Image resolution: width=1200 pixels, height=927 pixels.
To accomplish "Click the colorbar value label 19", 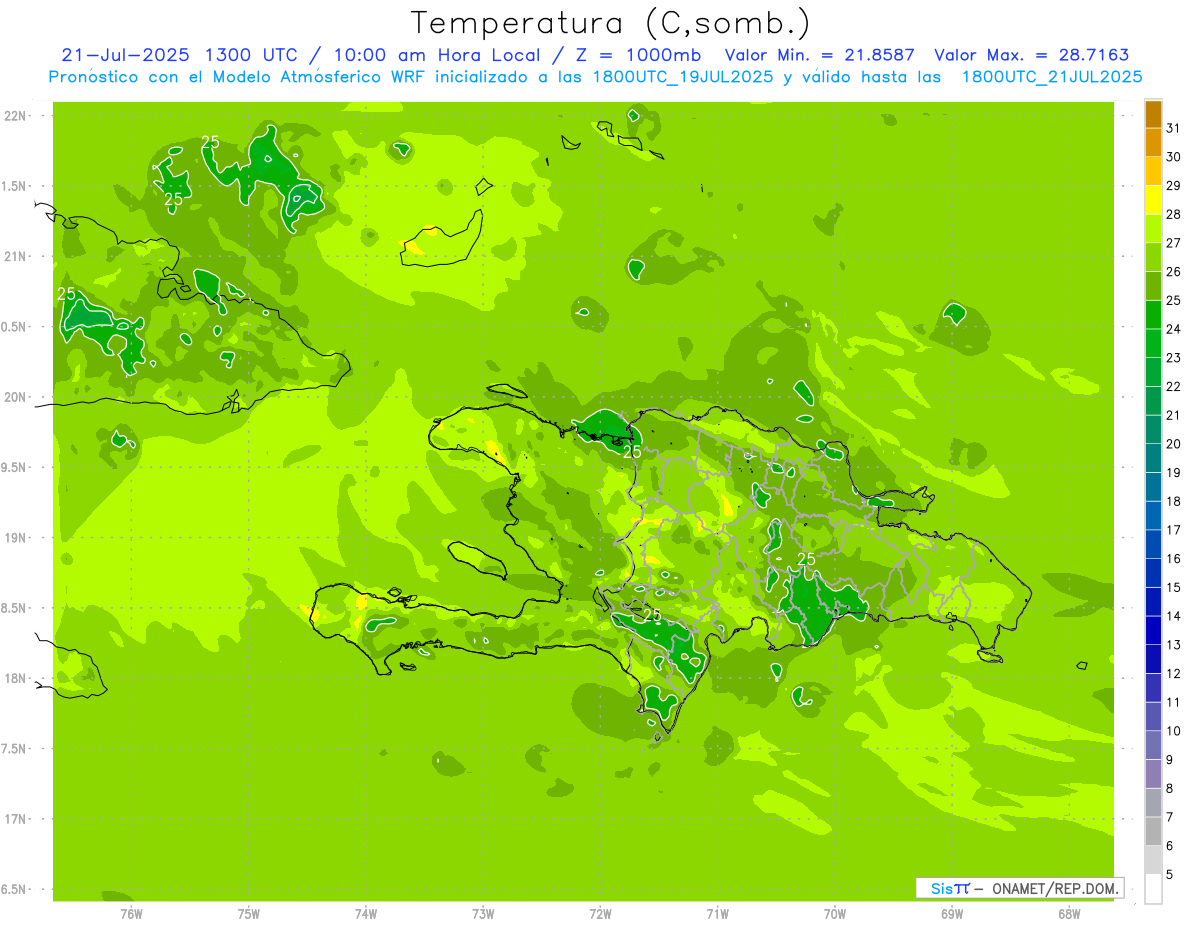I will click(x=1174, y=472).
